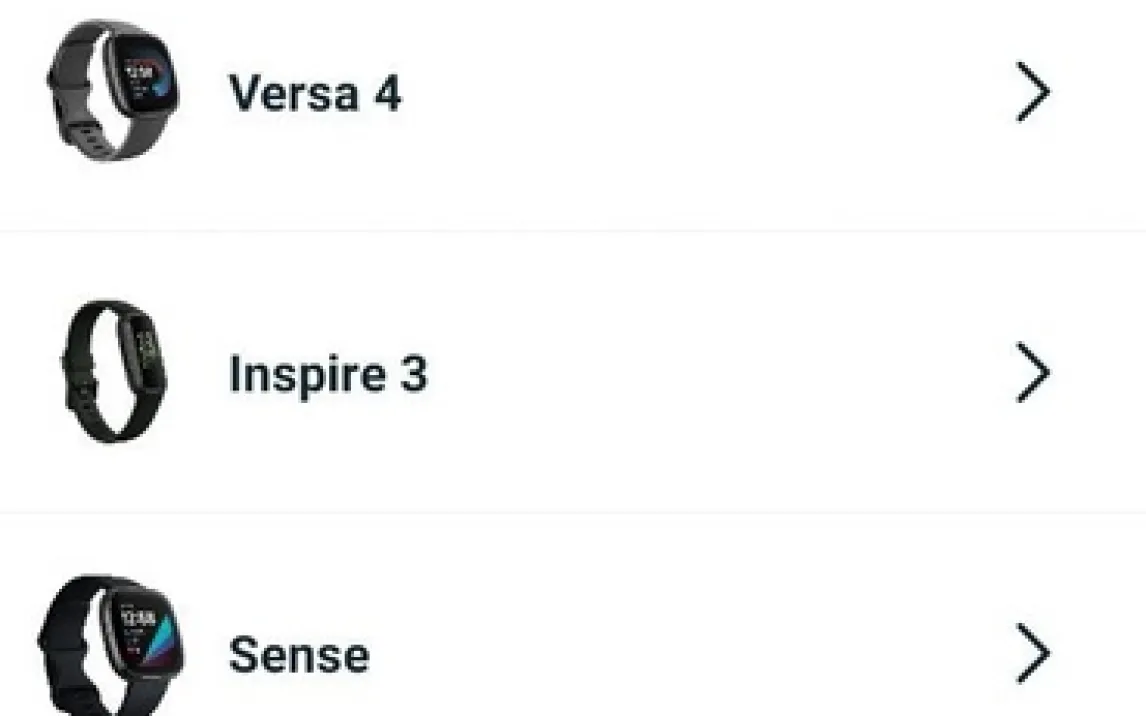1146x716 pixels.
Task: Click the Versa 4 watch image
Action: tap(114, 92)
